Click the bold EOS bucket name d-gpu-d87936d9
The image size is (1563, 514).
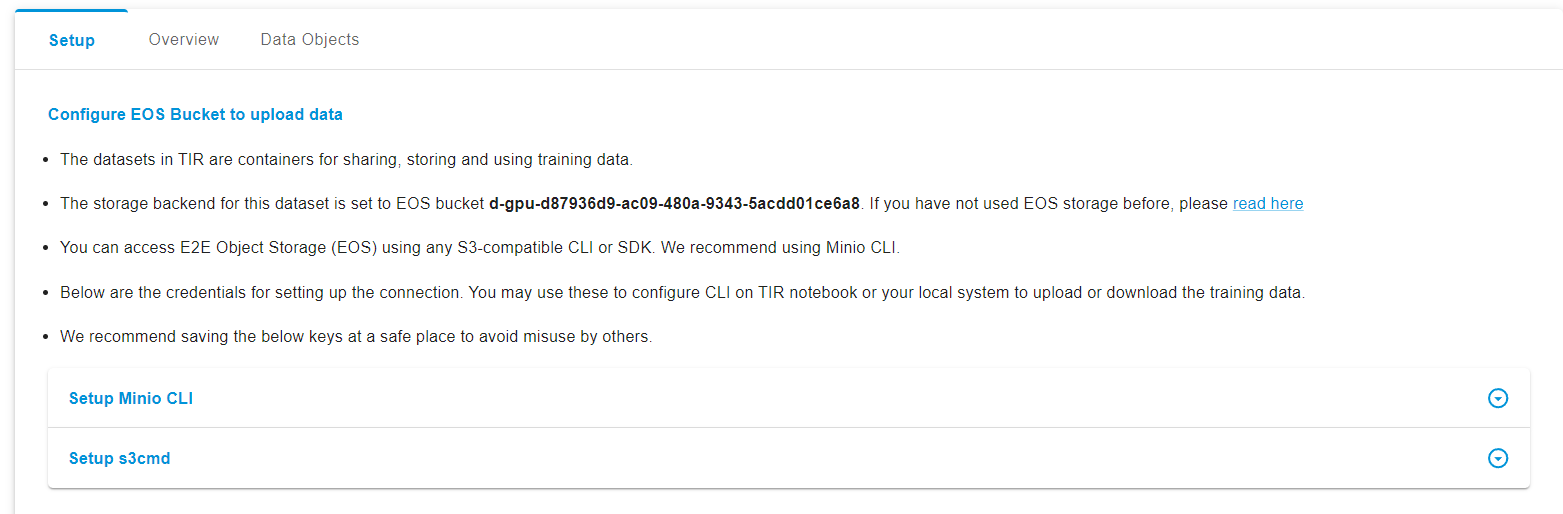pos(674,203)
